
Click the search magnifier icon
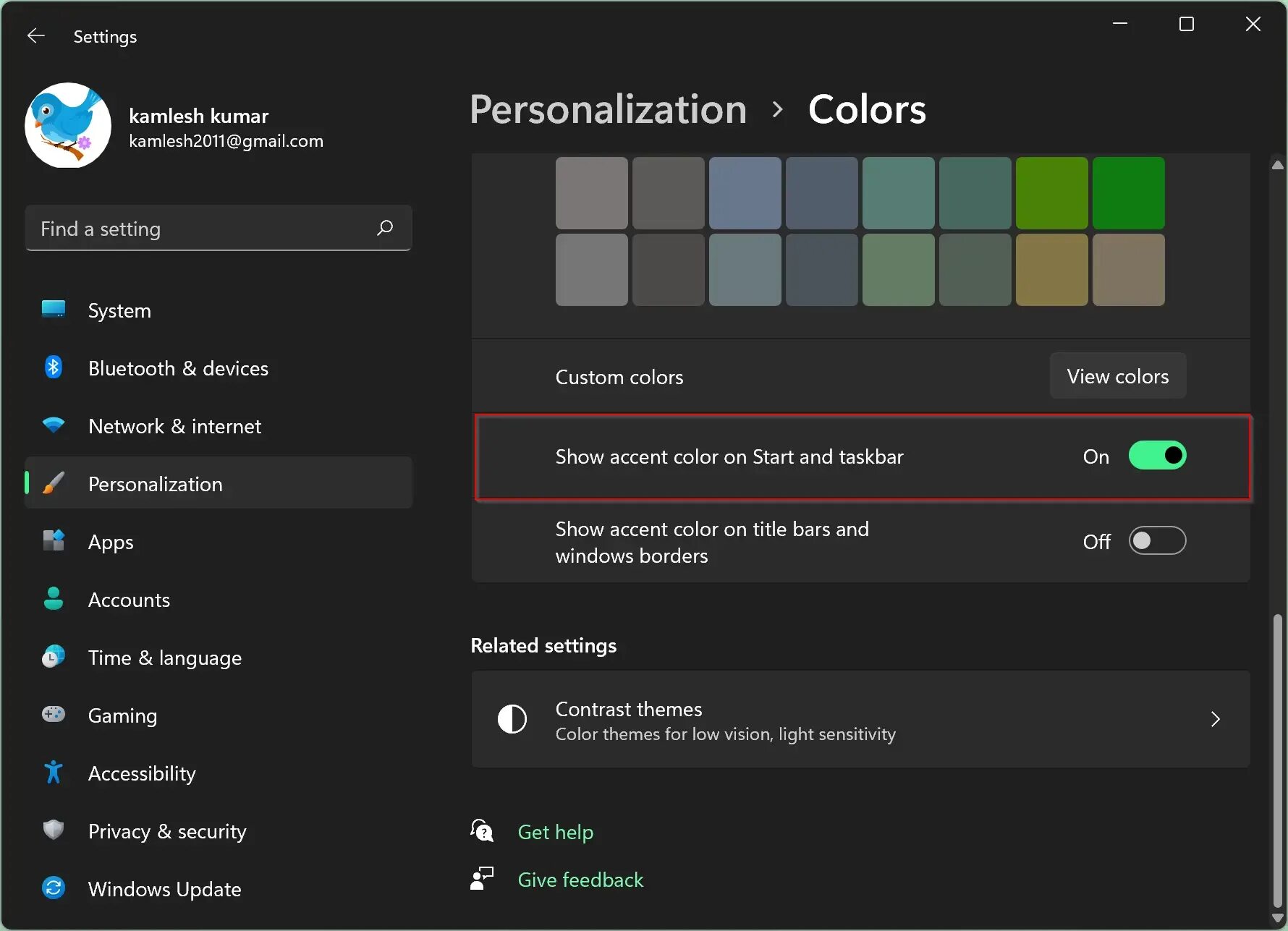point(385,228)
